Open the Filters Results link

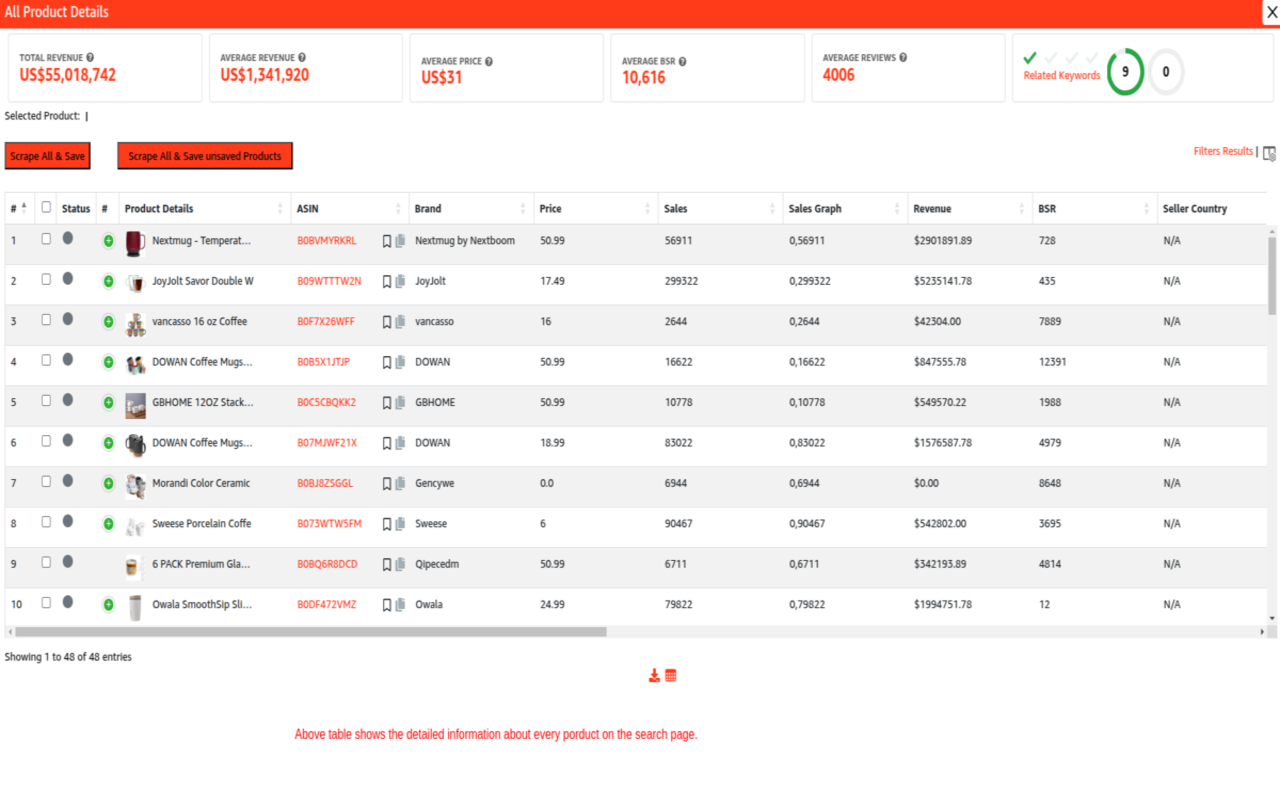[x=1223, y=151]
